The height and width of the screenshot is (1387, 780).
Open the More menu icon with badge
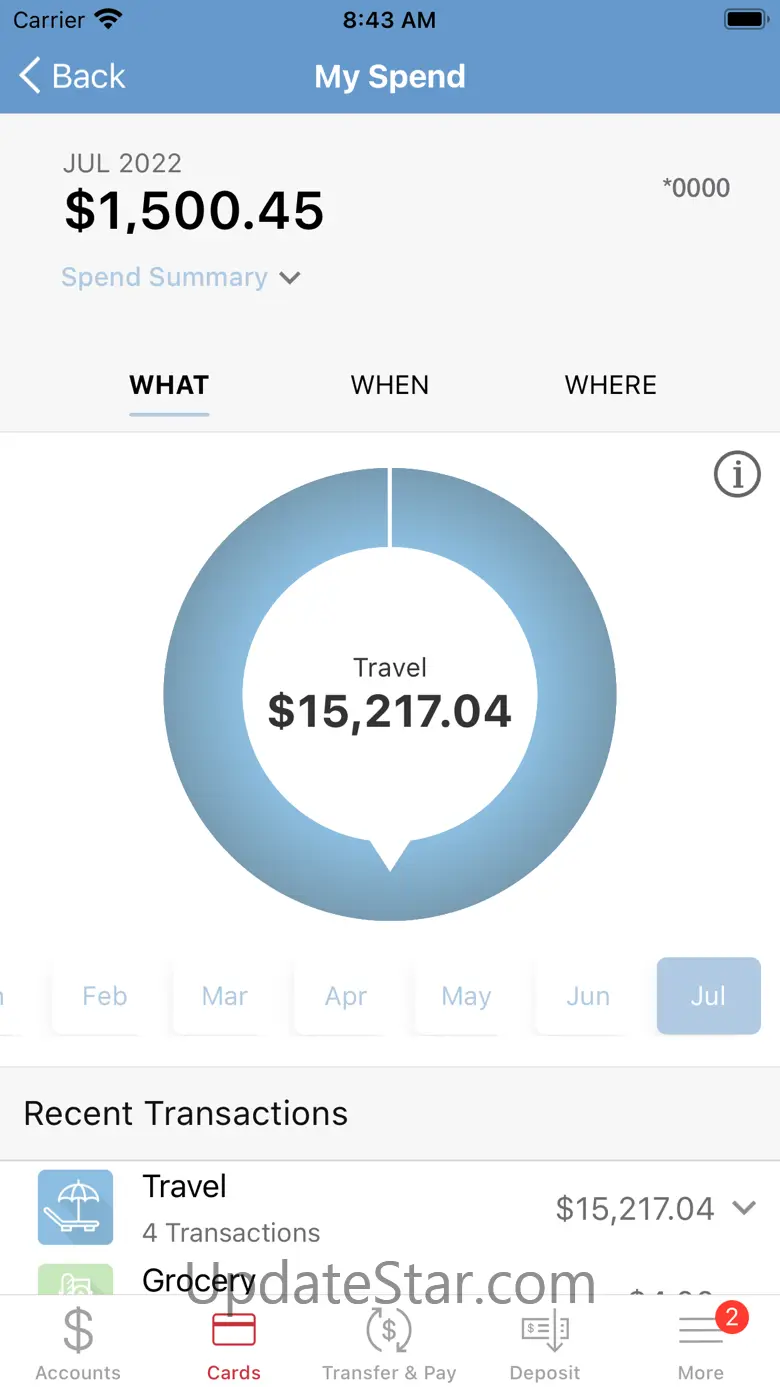coord(702,1330)
